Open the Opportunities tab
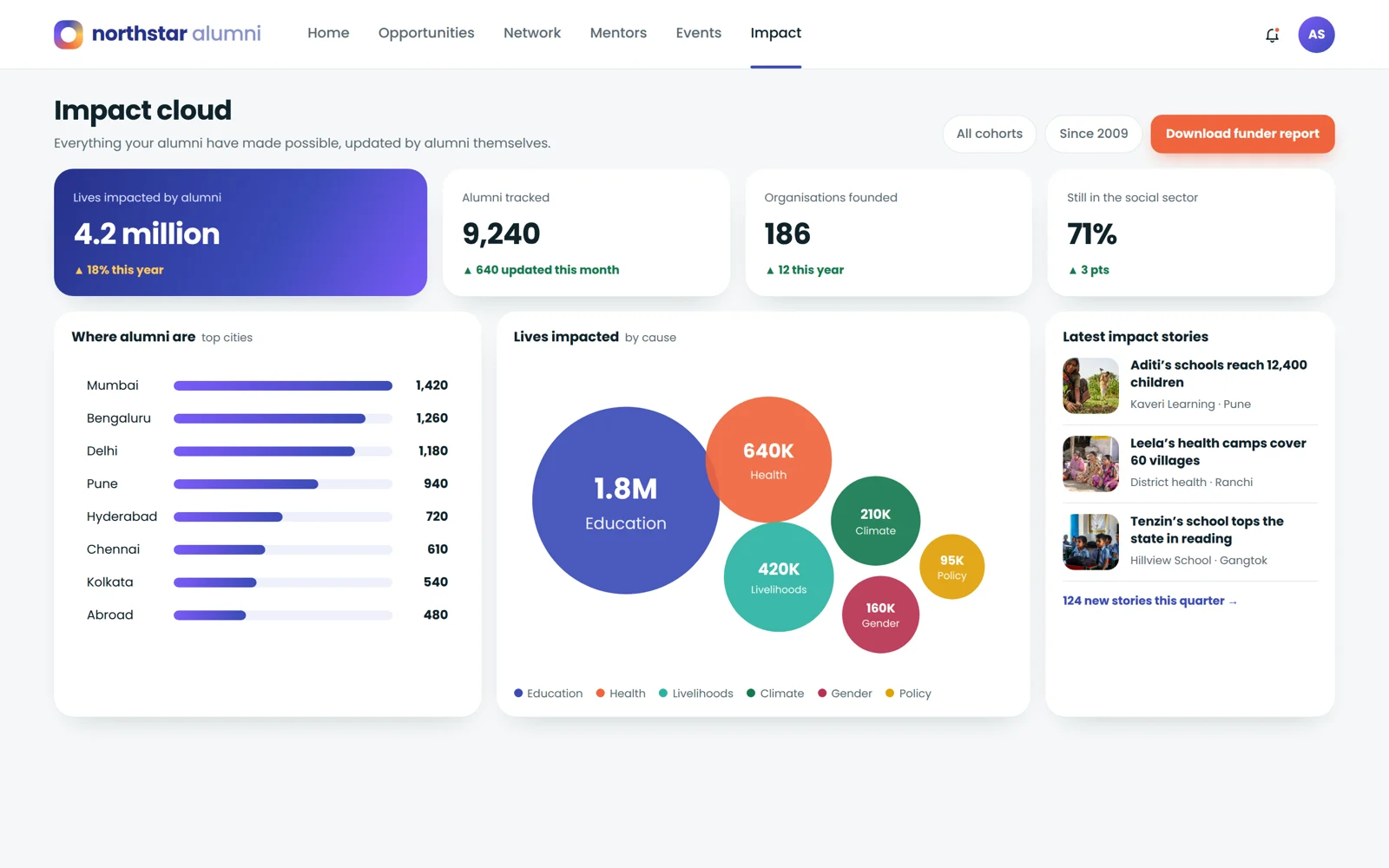This screenshot has width=1389, height=868. [426, 33]
